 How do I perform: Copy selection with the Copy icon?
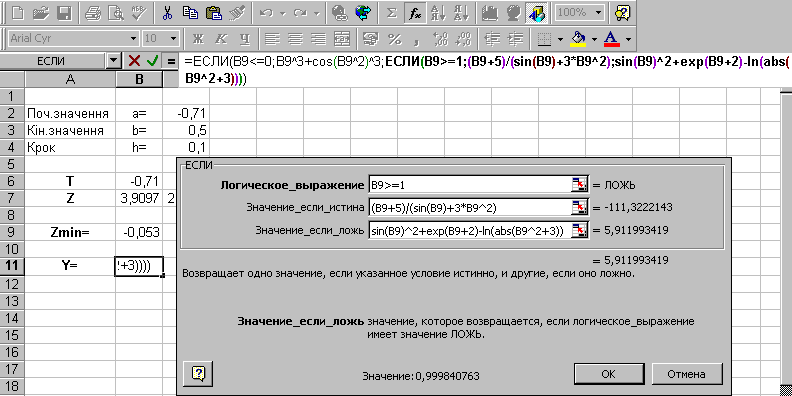(191, 13)
